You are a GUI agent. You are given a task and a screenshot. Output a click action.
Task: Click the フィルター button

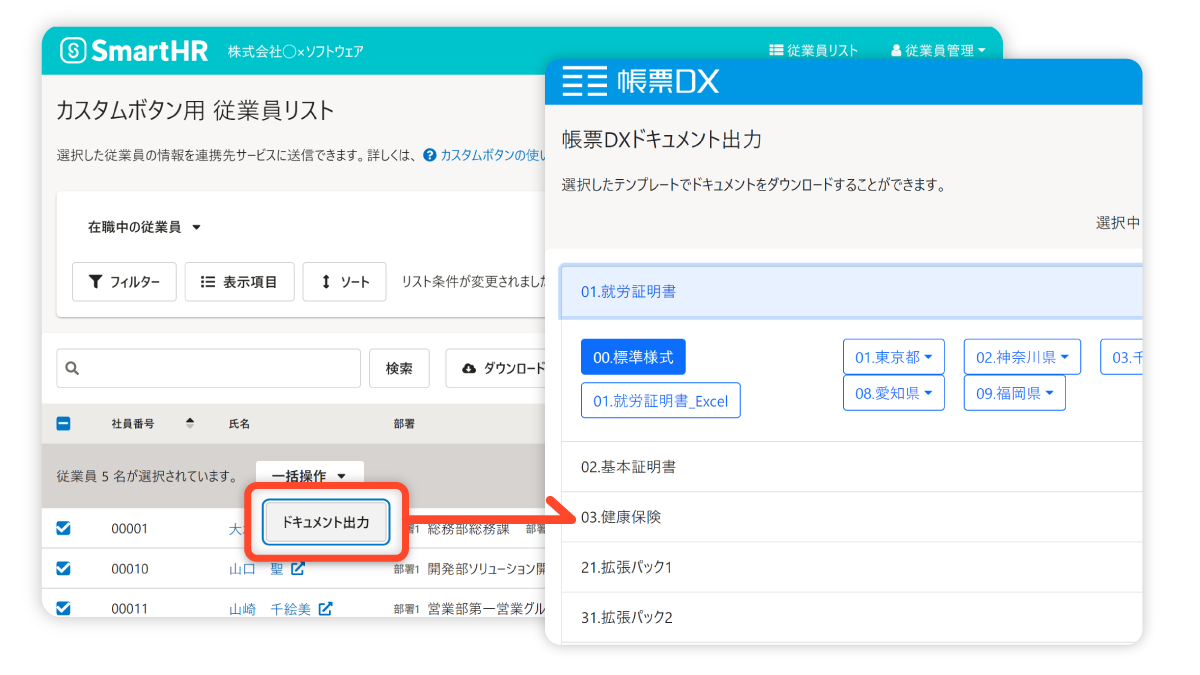point(124,282)
